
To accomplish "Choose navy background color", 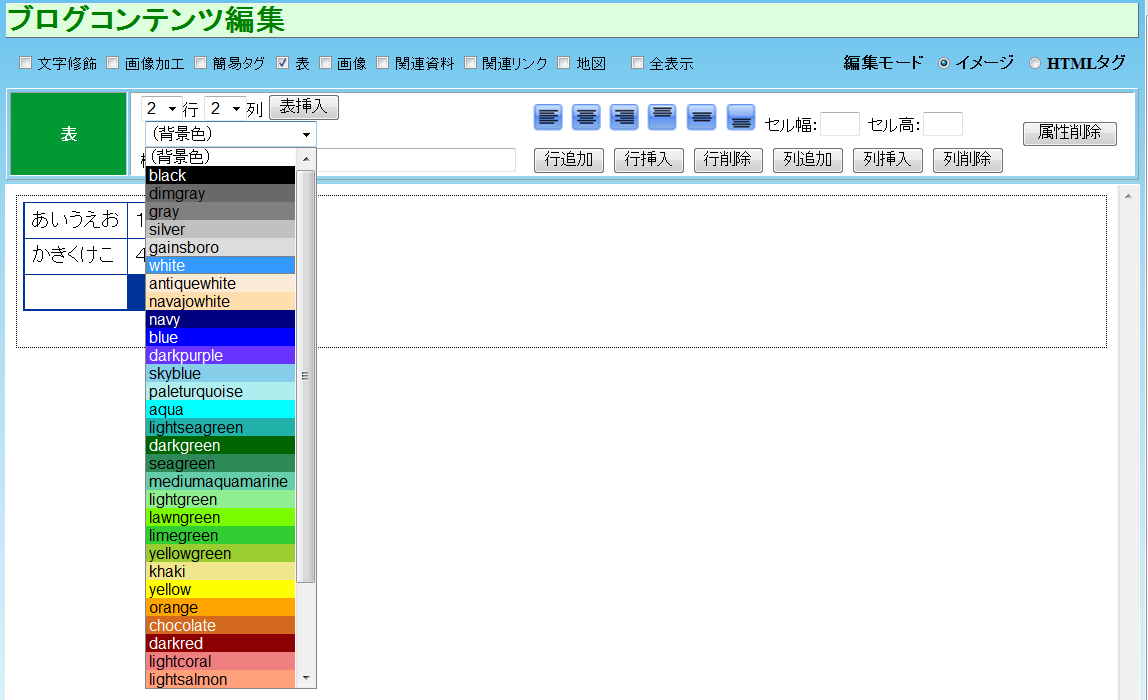I will tap(220, 319).
